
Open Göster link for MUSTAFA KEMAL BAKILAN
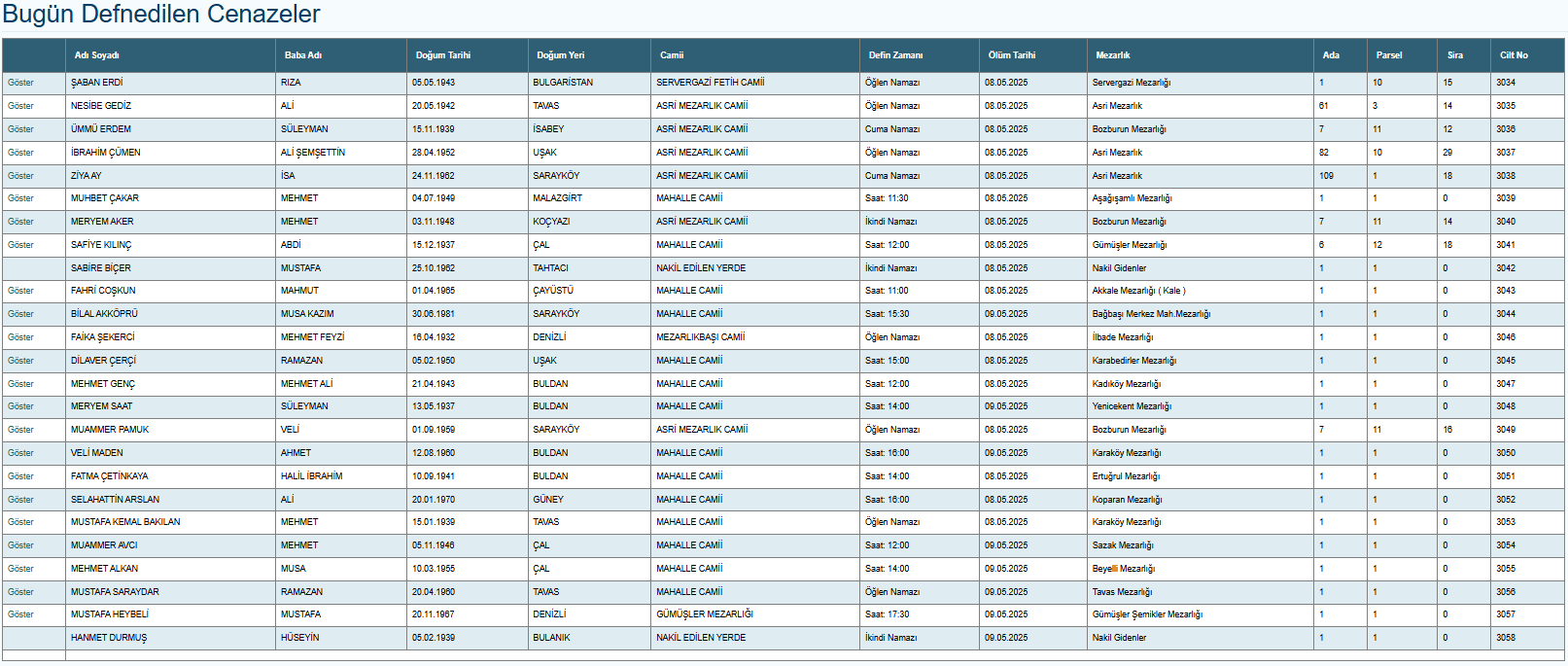20,522
